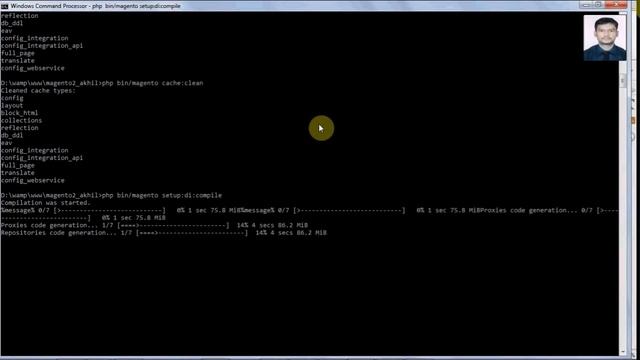
Task: Click the 'Cleaned cache types:' output line
Action: tap(38, 91)
